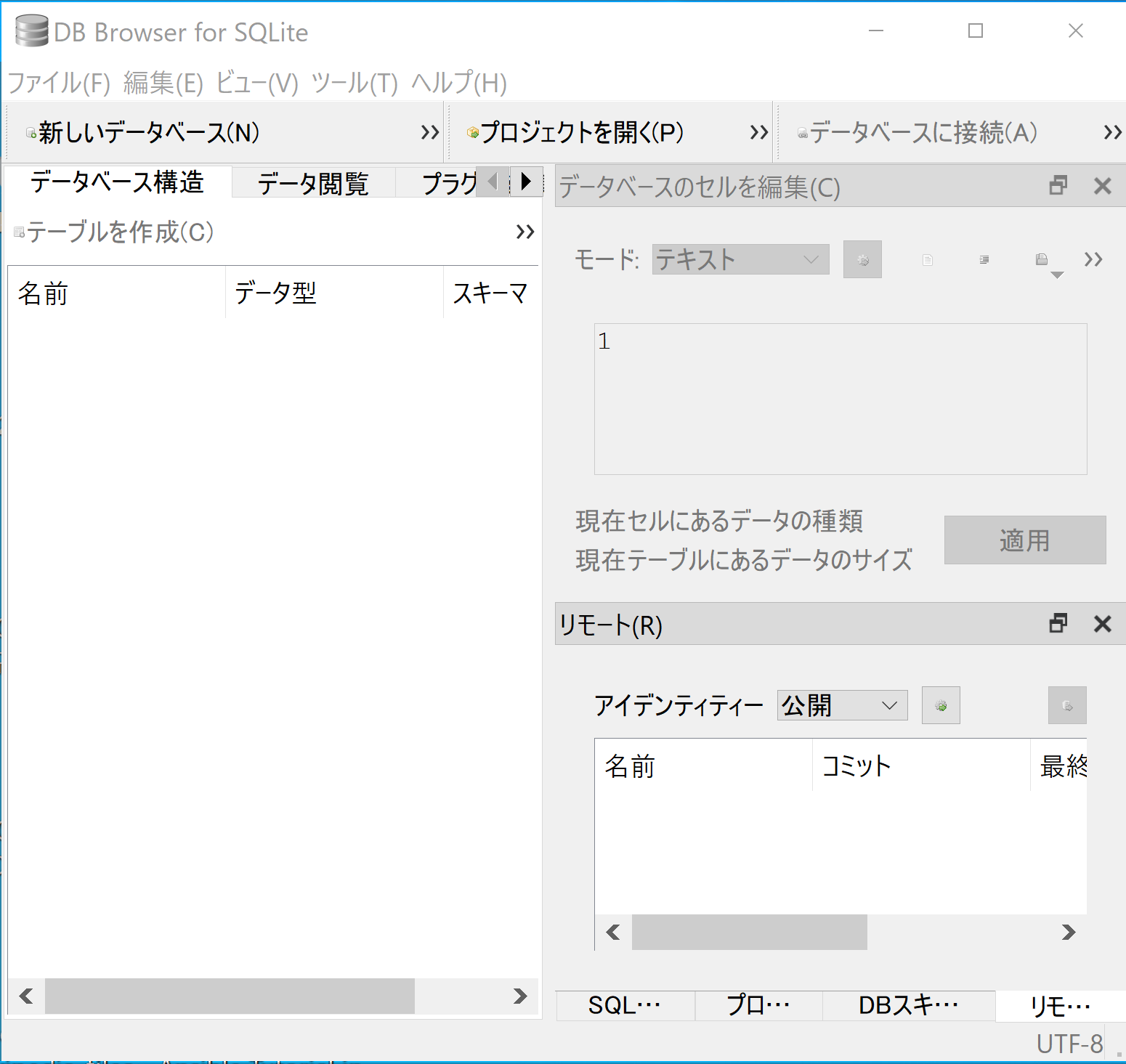The width and height of the screenshot is (1126, 1064).
Task: Click the cut-off 最終 column header
Action: (x=1059, y=766)
